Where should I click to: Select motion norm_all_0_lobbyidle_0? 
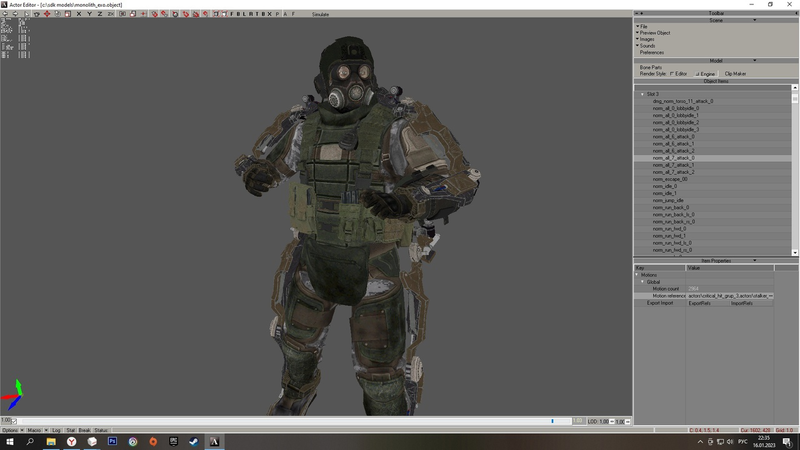point(676,108)
